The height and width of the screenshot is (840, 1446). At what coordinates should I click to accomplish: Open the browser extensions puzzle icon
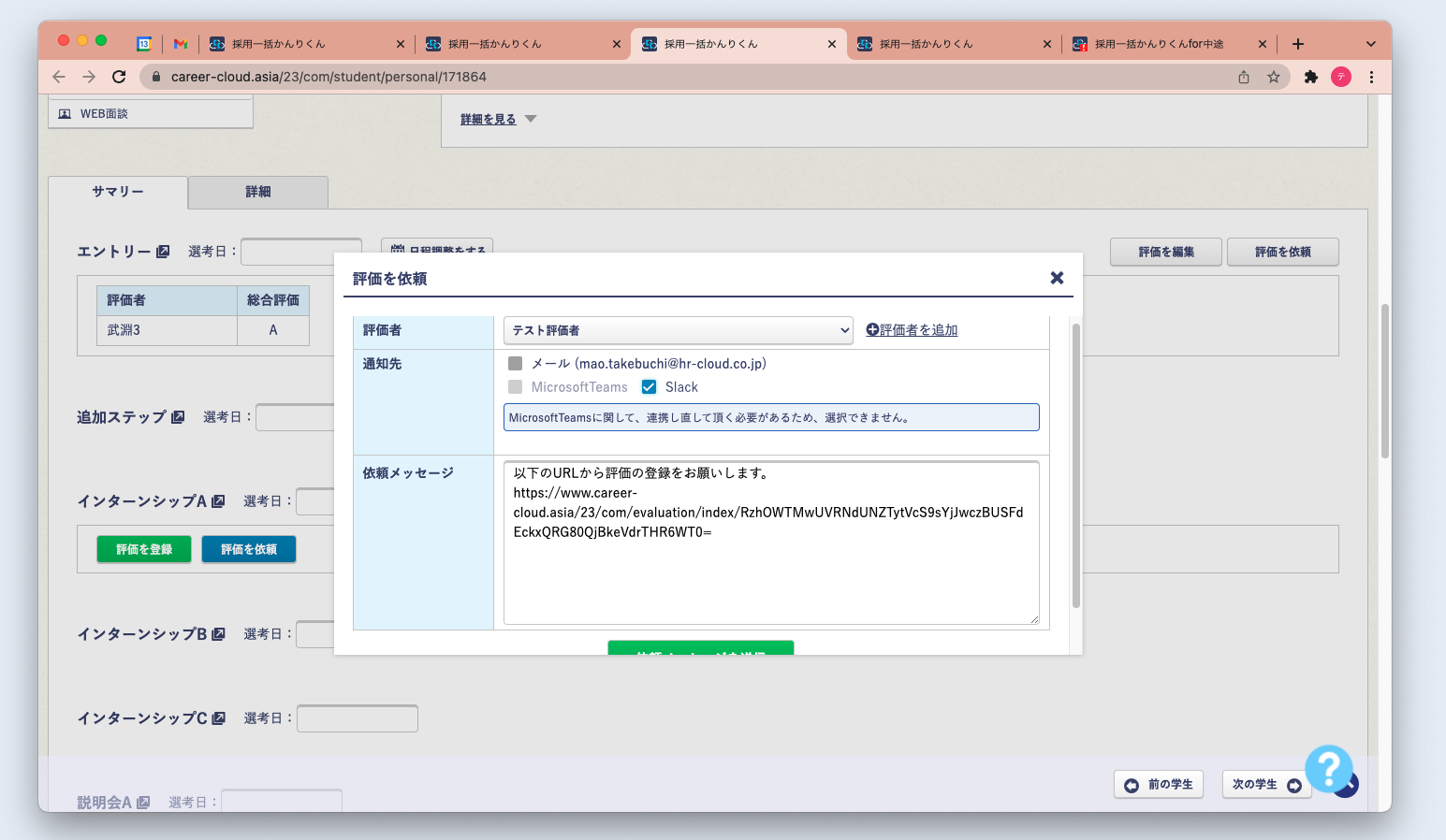(1310, 77)
